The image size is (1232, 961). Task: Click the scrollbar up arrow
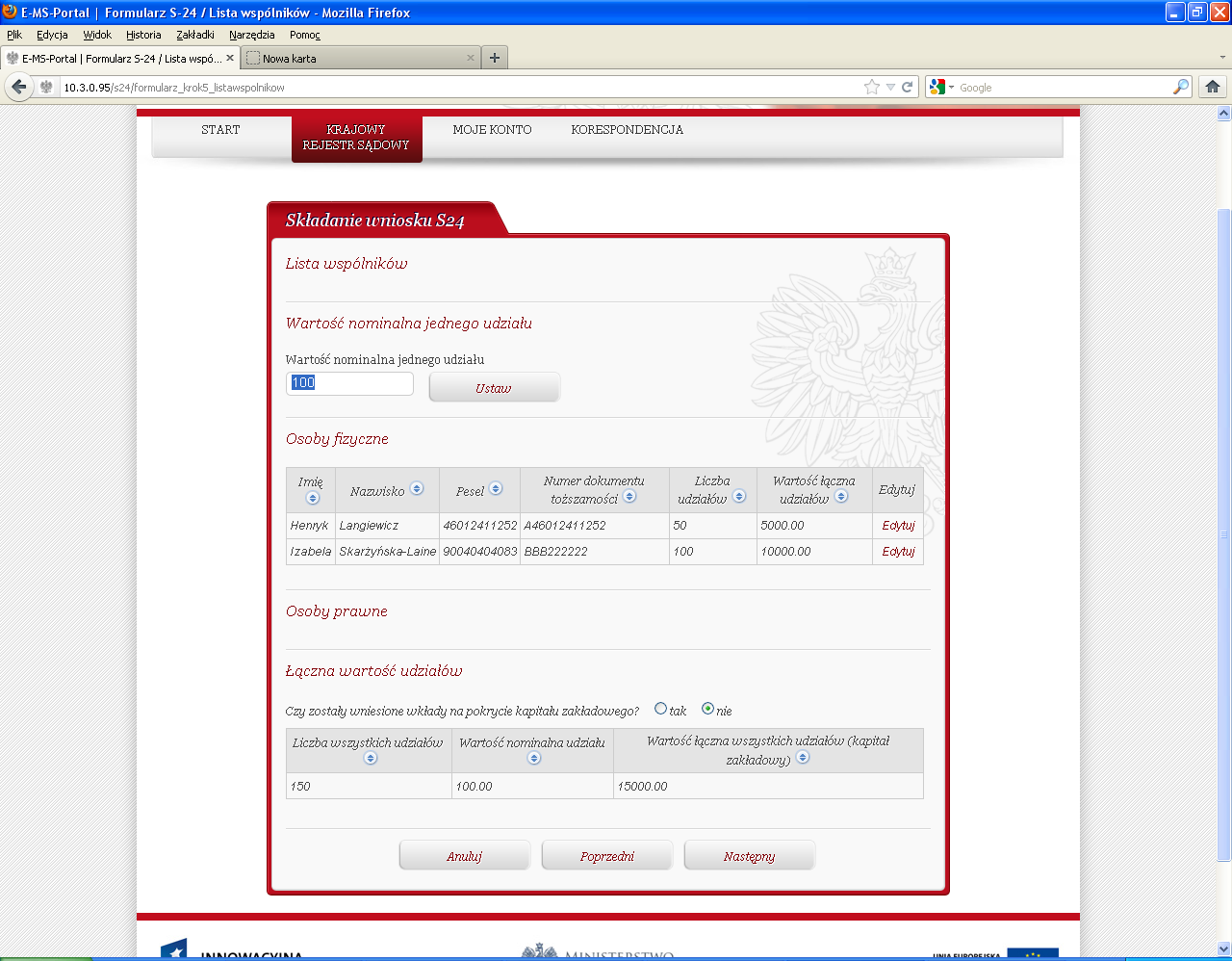coord(1224,113)
